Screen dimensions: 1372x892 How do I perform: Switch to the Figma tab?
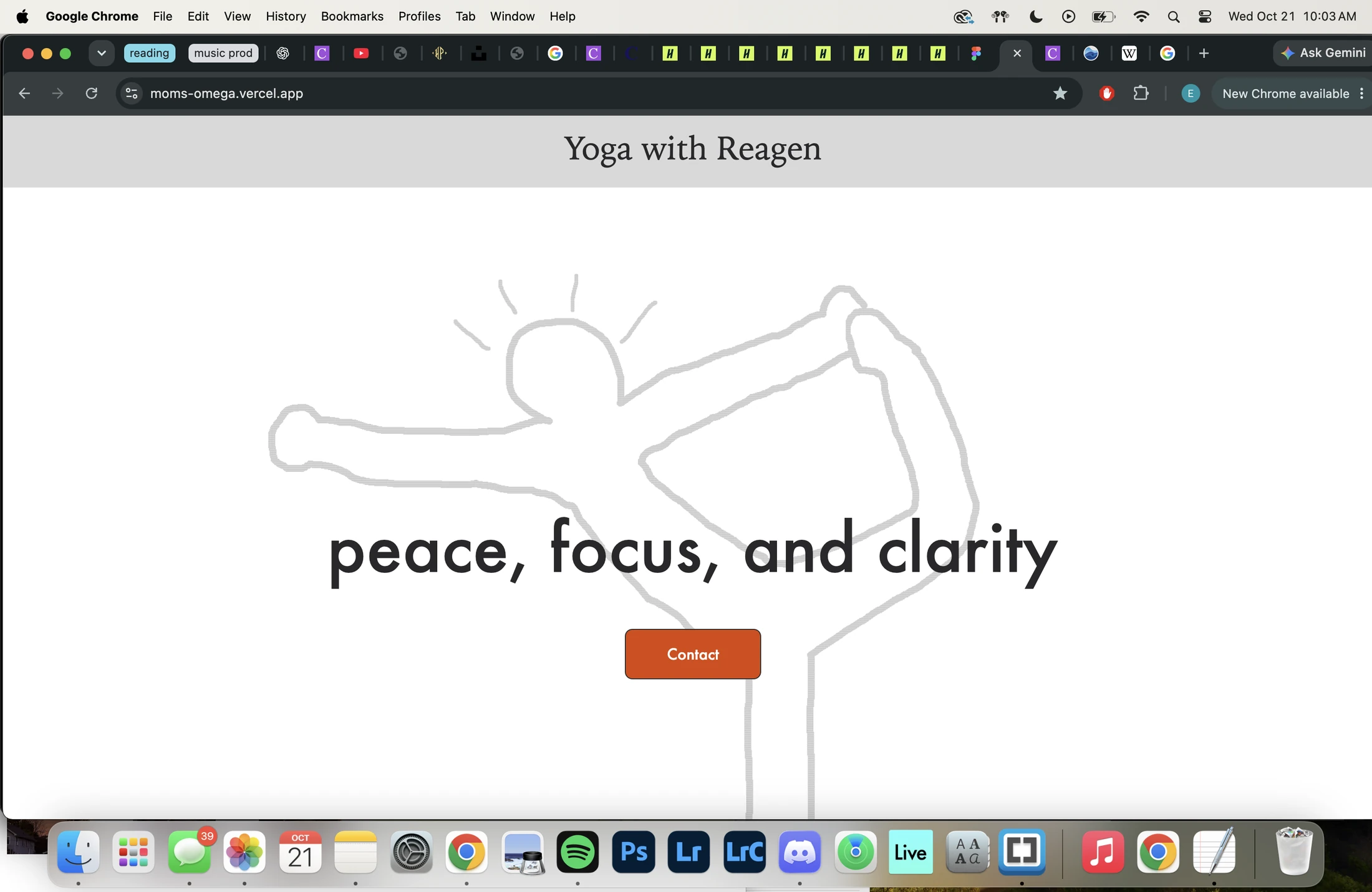[976, 53]
